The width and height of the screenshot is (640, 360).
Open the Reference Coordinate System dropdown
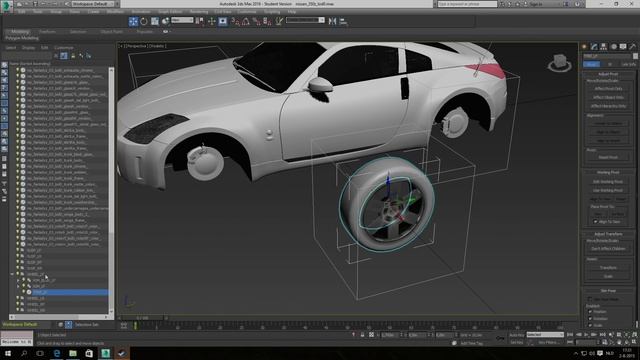coord(182,20)
